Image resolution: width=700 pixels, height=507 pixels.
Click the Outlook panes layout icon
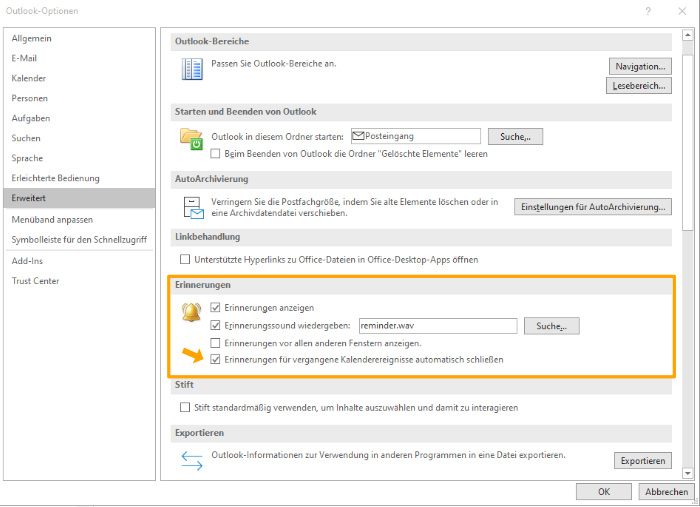191,69
